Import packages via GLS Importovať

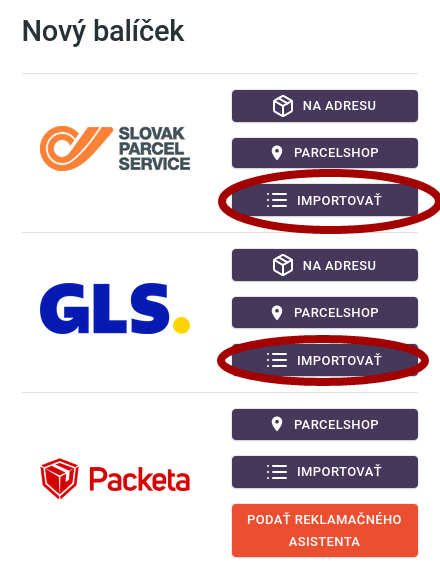click(x=325, y=360)
